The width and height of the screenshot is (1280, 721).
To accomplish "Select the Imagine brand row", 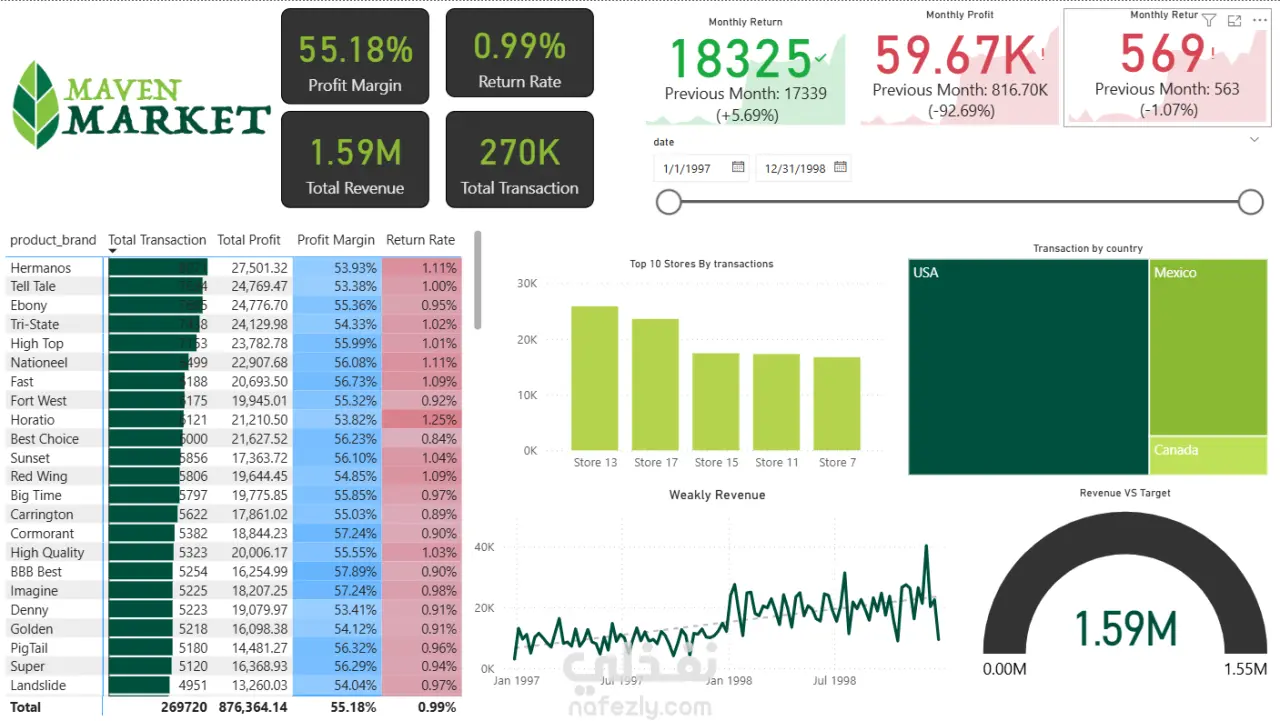I will click(x=234, y=590).
